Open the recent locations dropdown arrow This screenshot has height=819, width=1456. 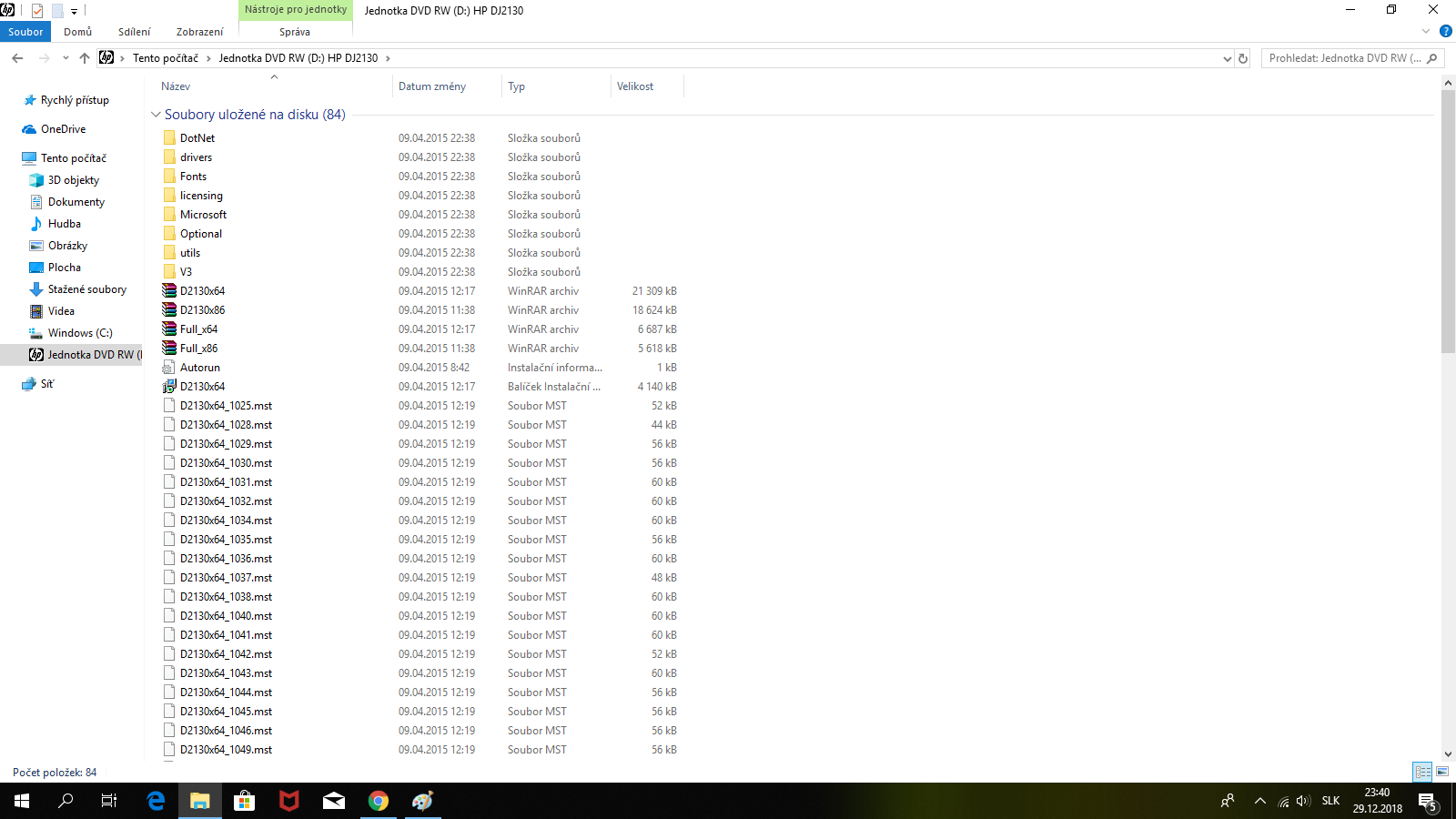(x=66, y=58)
